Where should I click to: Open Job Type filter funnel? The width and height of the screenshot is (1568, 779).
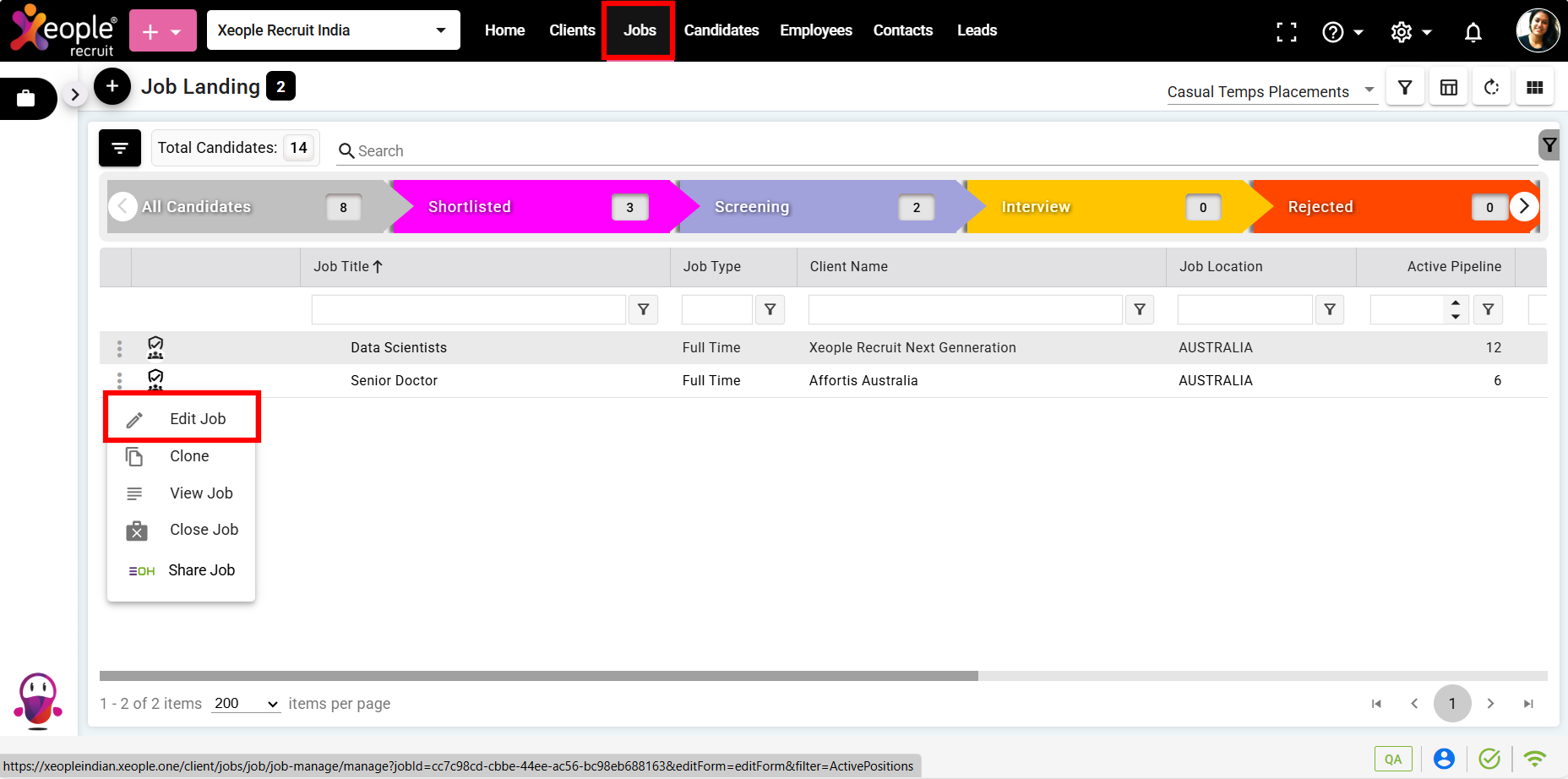(770, 309)
